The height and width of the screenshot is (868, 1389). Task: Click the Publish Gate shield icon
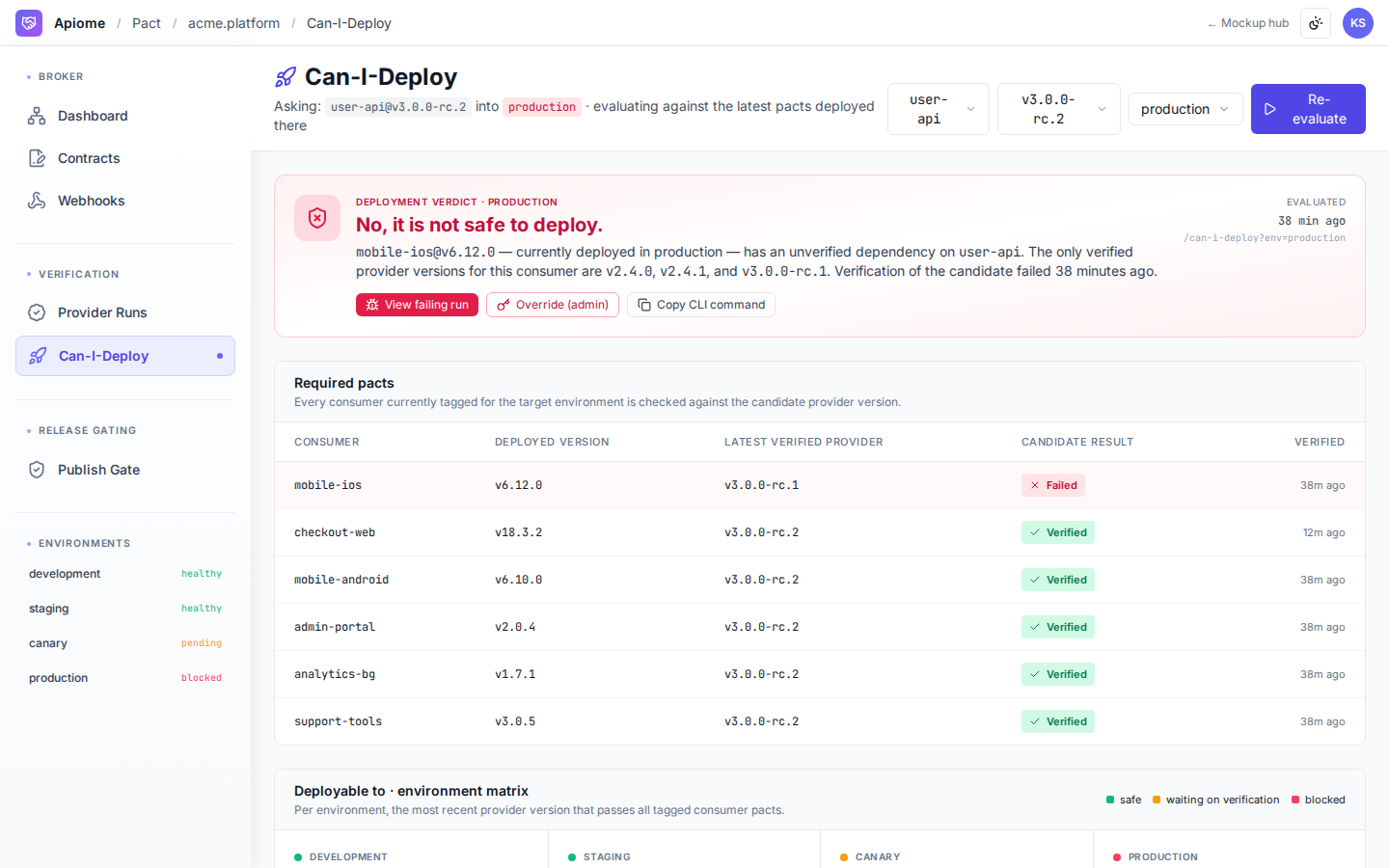click(37, 470)
